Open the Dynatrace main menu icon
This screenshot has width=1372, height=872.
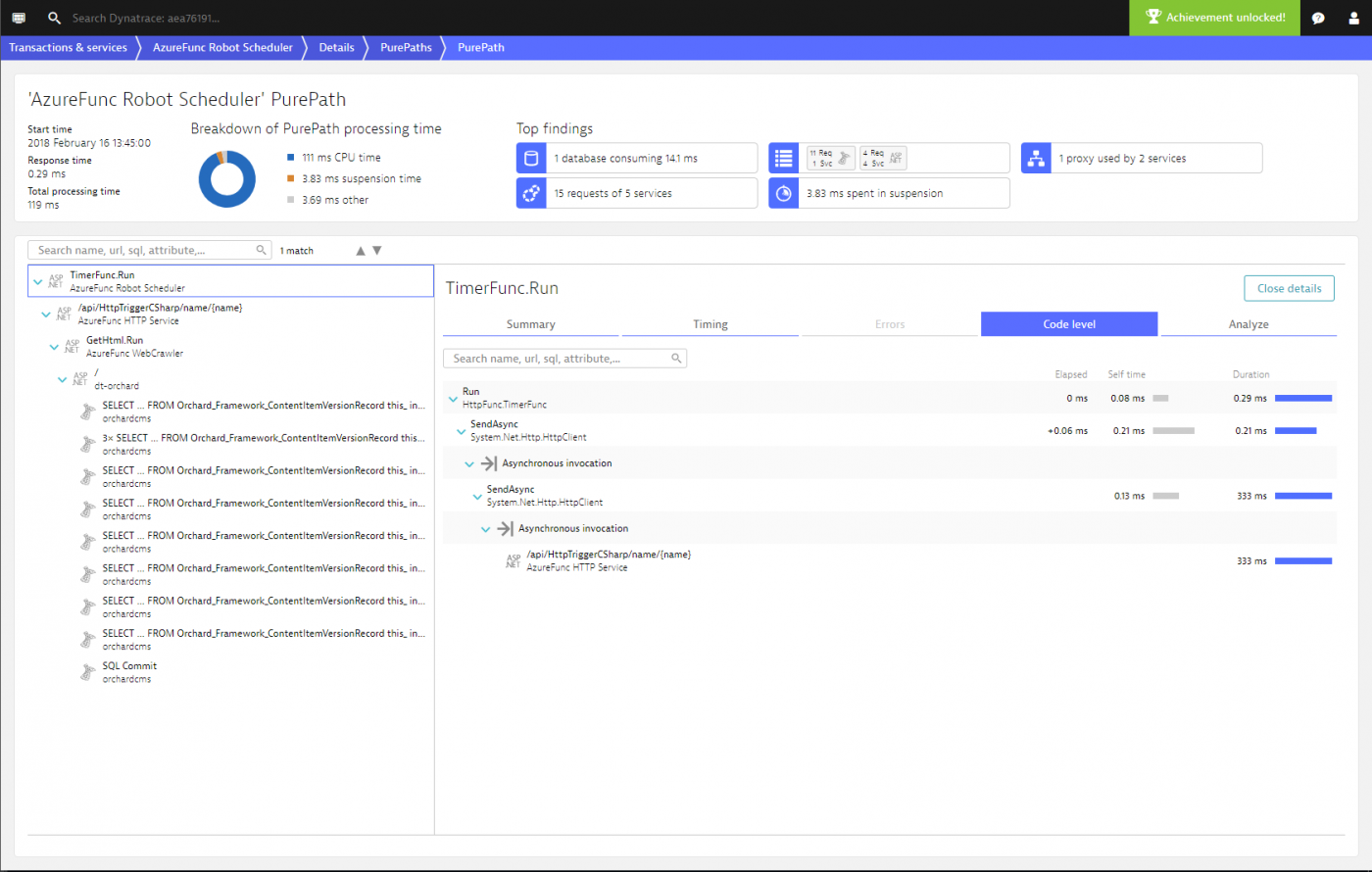coord(18,18)
